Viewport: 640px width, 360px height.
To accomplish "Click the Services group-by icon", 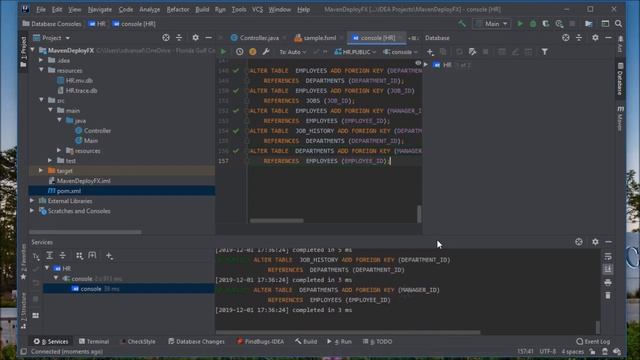I will [80, 256].
